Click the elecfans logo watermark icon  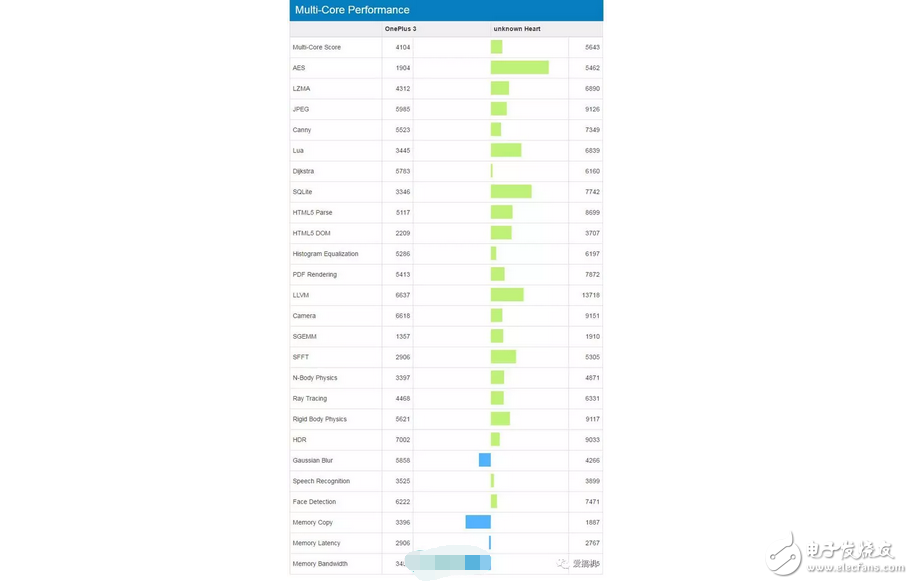tap(783, 553)
